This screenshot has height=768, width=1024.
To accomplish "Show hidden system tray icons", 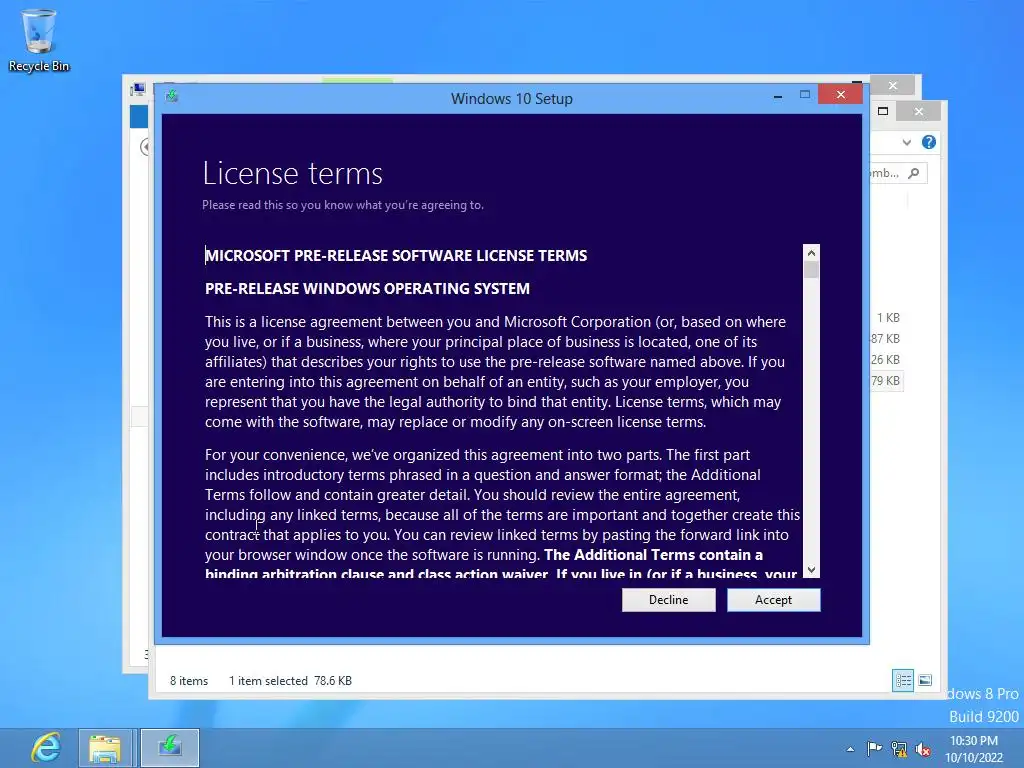I will click(x=850, y=749).
